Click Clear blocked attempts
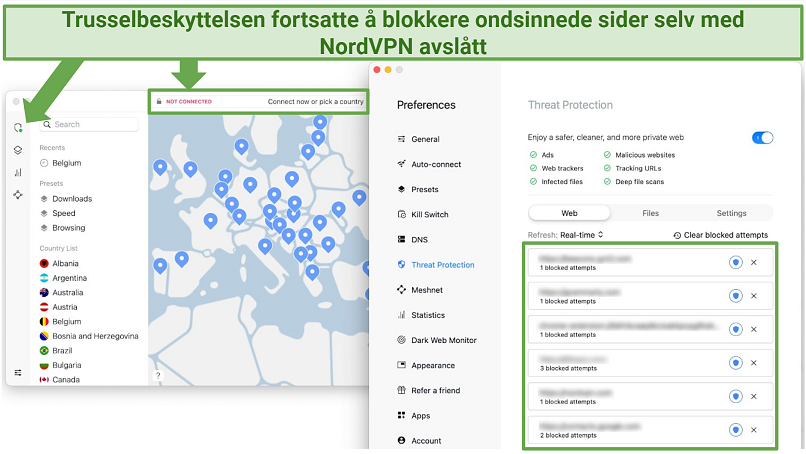 pos(721,235)
